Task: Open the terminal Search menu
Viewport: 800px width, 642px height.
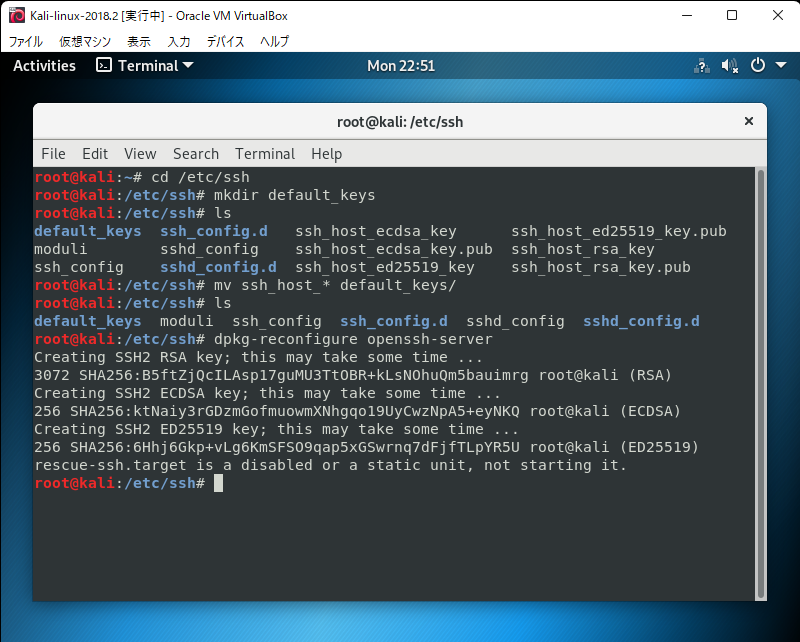Action: (x=196, y=154)
